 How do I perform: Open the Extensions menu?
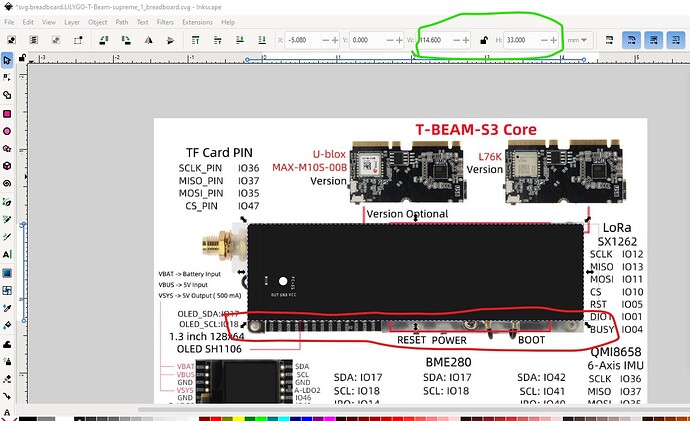[197, 22]
